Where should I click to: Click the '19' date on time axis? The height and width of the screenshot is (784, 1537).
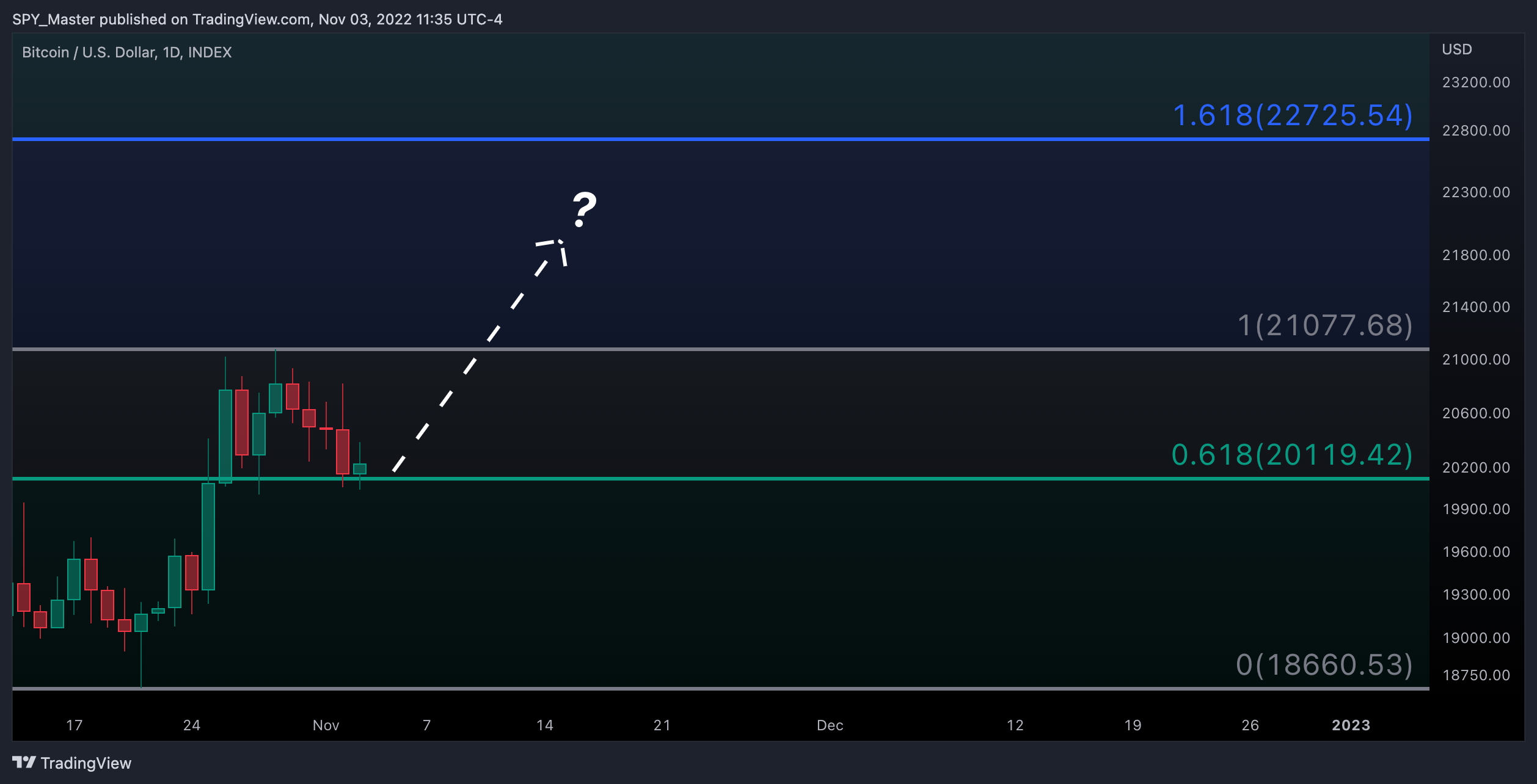[1133, 725]
